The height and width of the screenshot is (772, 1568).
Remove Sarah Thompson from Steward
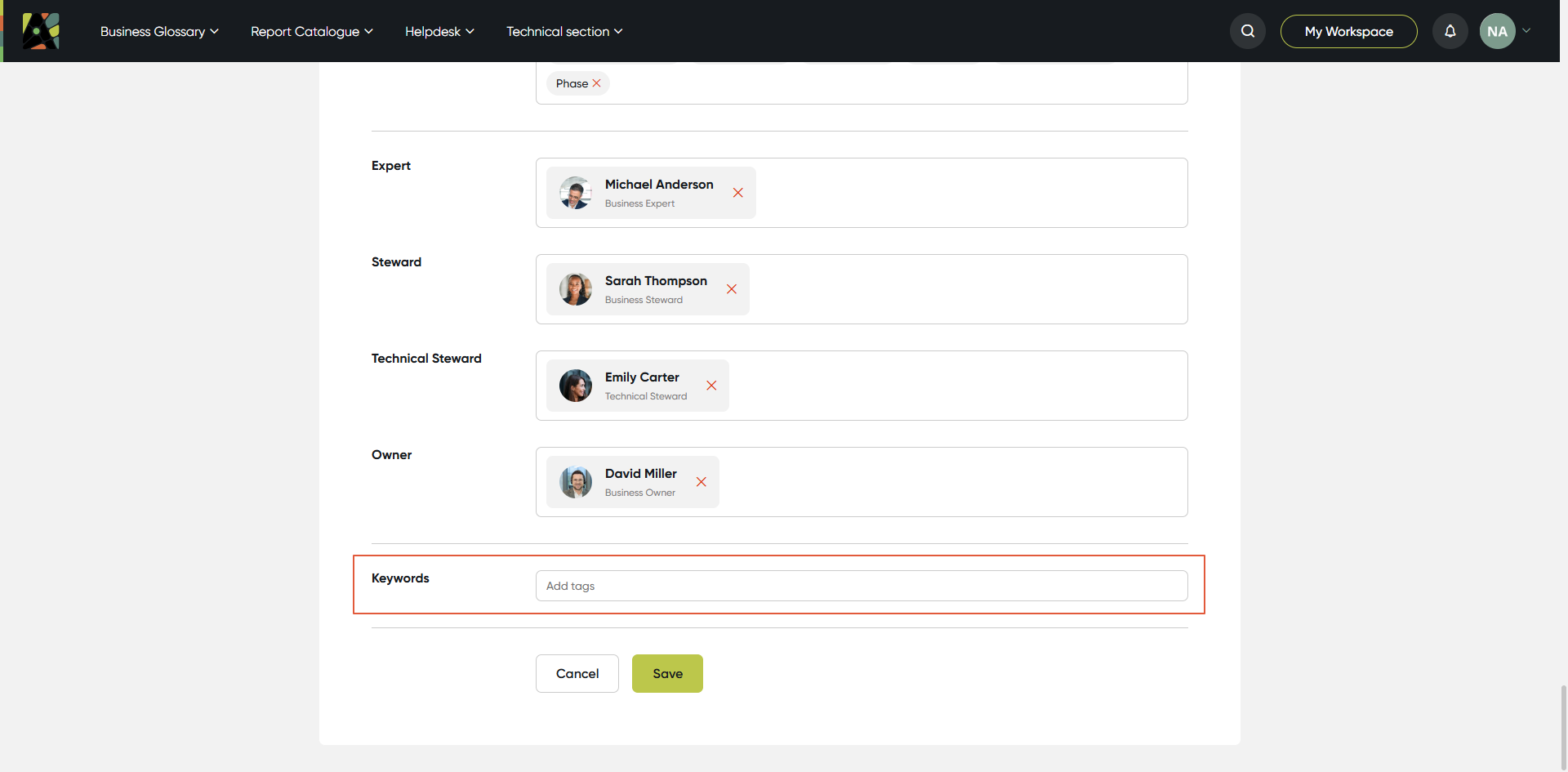(731, 289)
